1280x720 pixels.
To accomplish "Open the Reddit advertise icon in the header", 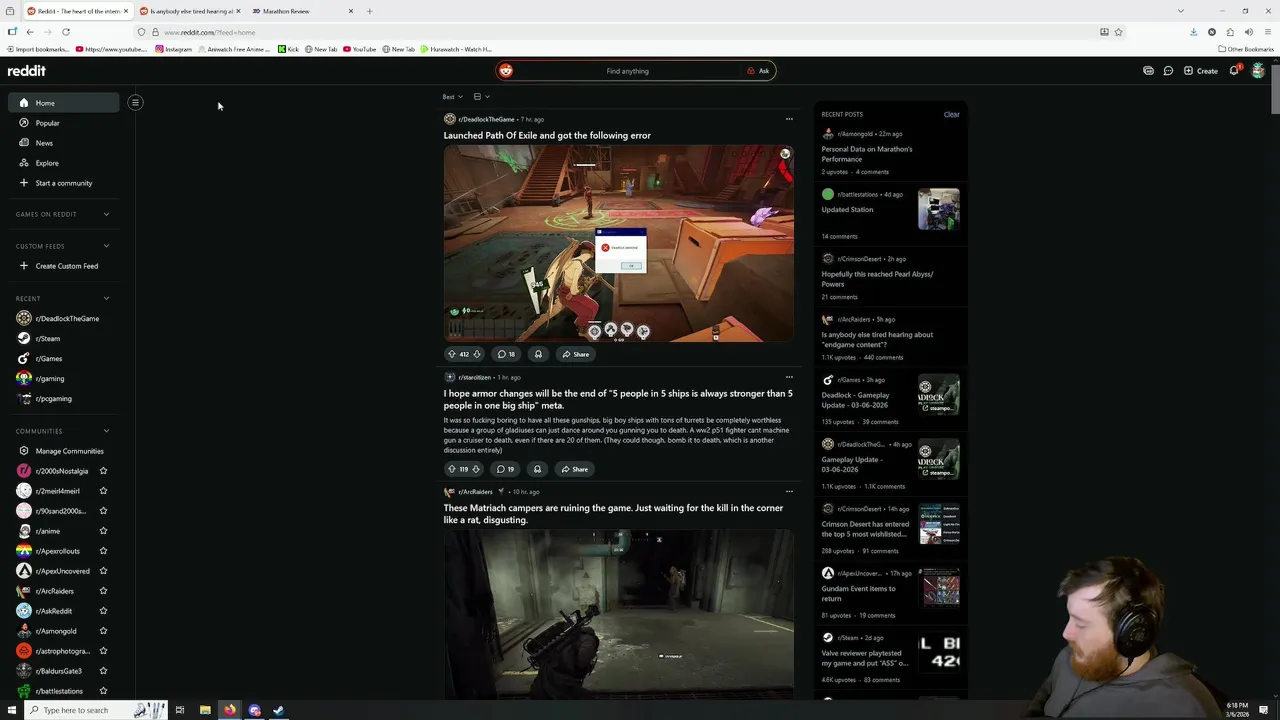I will (1148, 71).
